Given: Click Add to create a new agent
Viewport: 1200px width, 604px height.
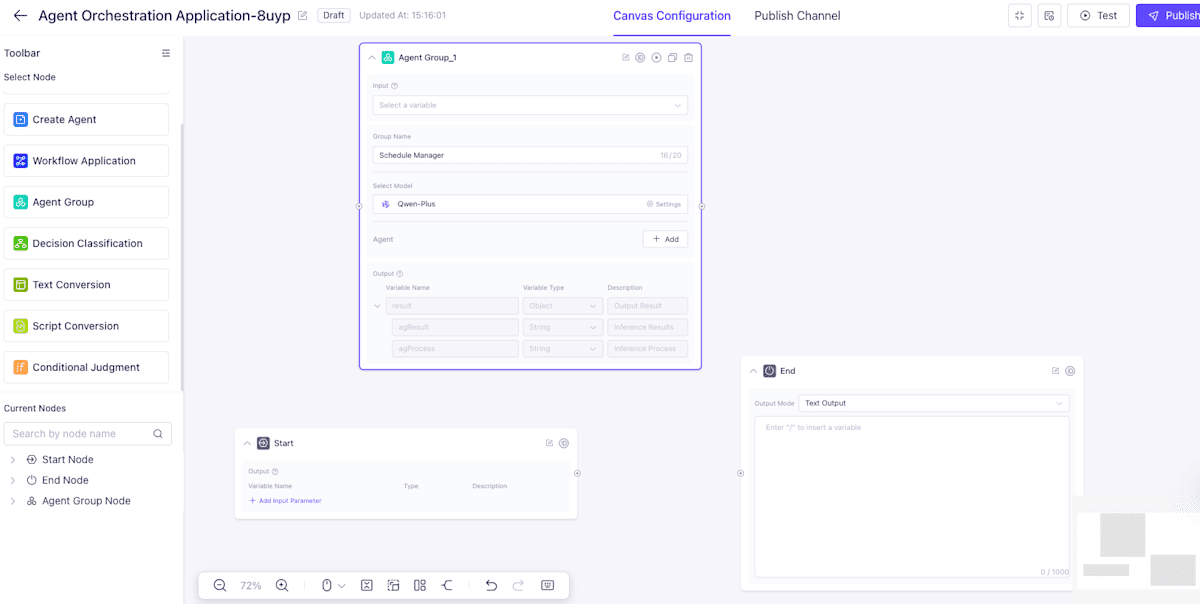Looking at the screenshot, I should coord(665,239).
